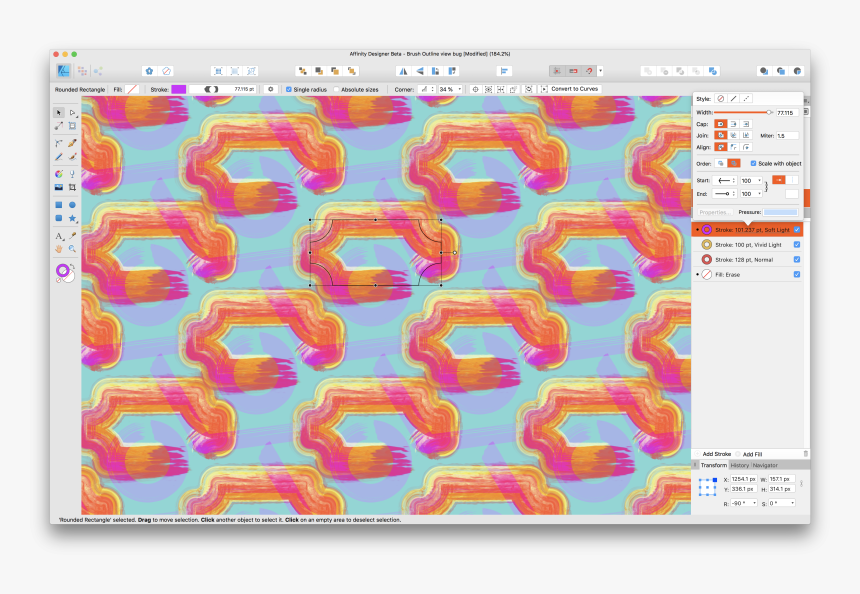860x594 pixels.
Task: Select the dashed line Style button
Action: 746,99
